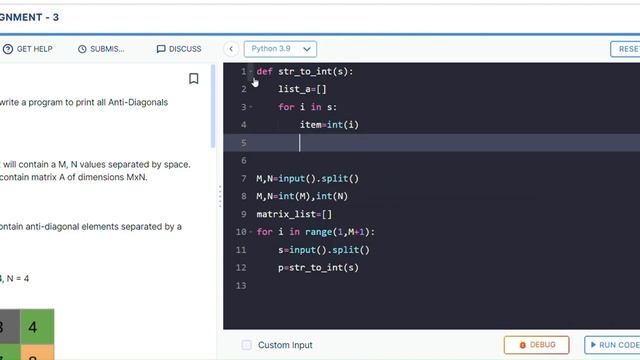Viewport: 640px width, 360px height.
Task: Click code 'list_a=[]' on line 2
Action: 302,89
